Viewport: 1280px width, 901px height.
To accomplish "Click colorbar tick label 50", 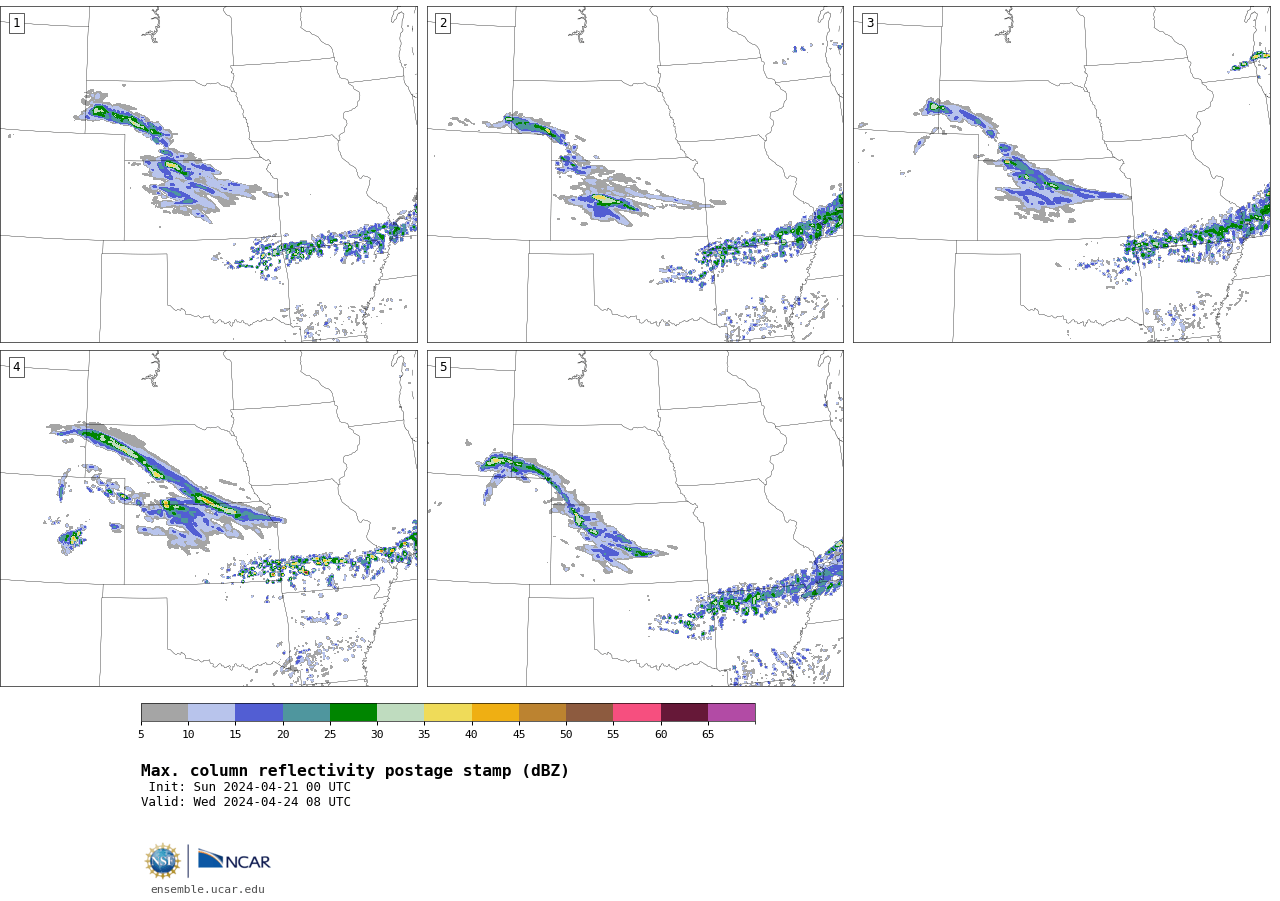I will (x=566, y=734).
